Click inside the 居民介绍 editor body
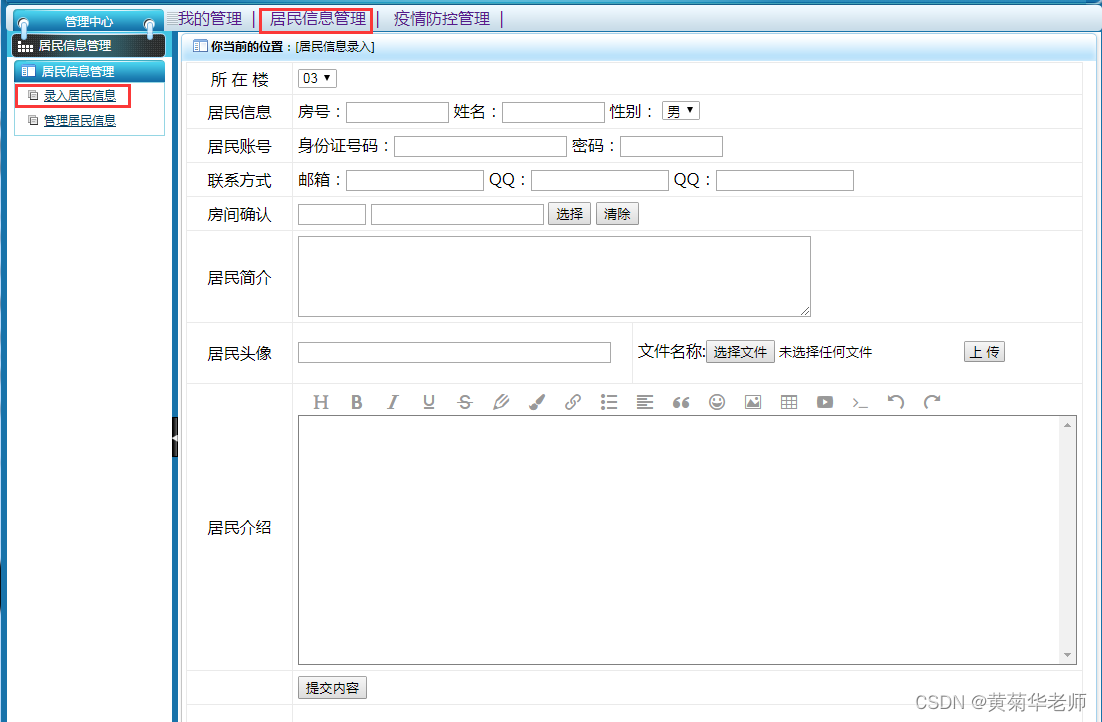Image resolution: width=1102 pixels, height=722 pixels. (680, 540)
